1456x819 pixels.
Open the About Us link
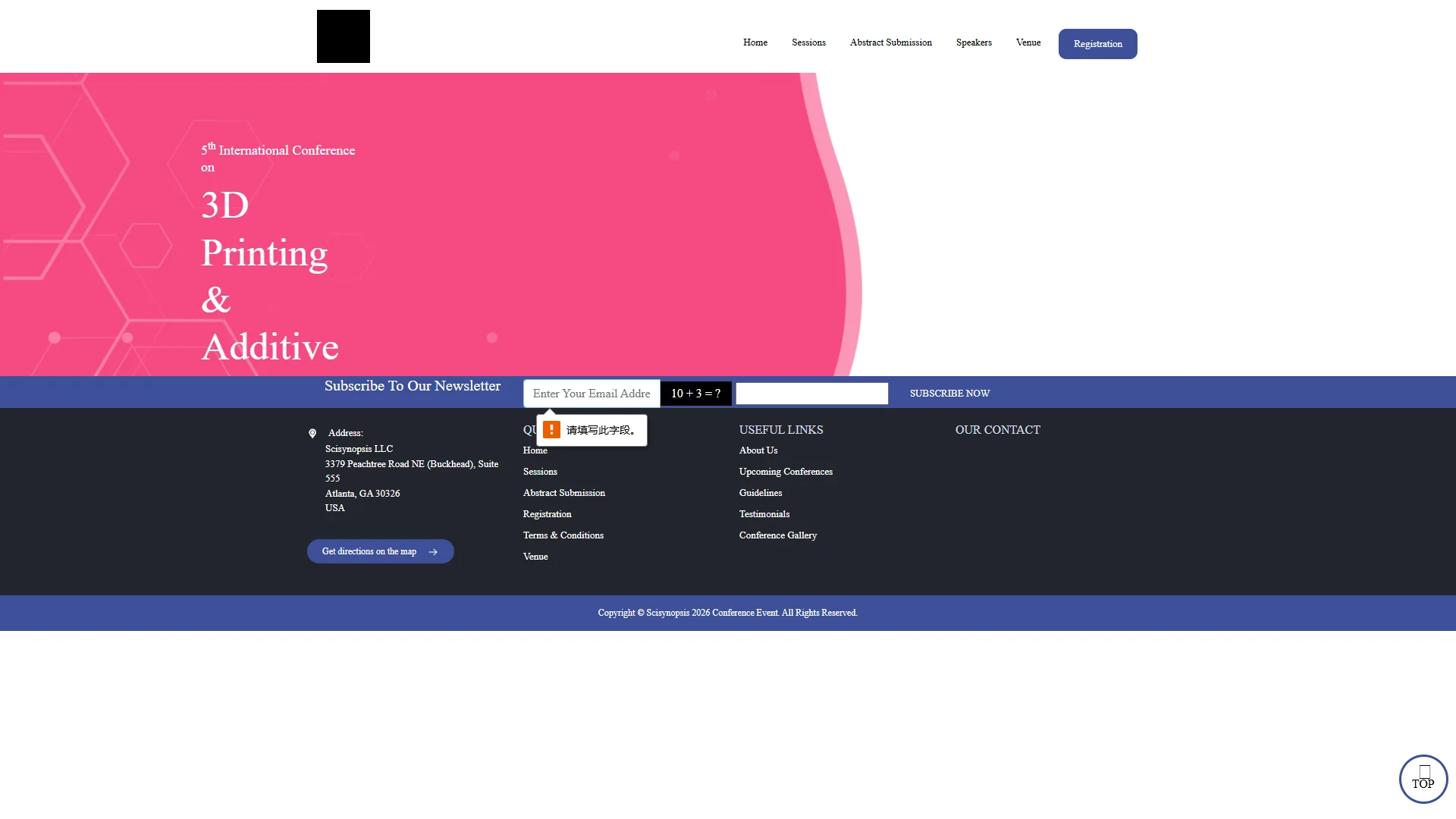[x=758, y=450]
